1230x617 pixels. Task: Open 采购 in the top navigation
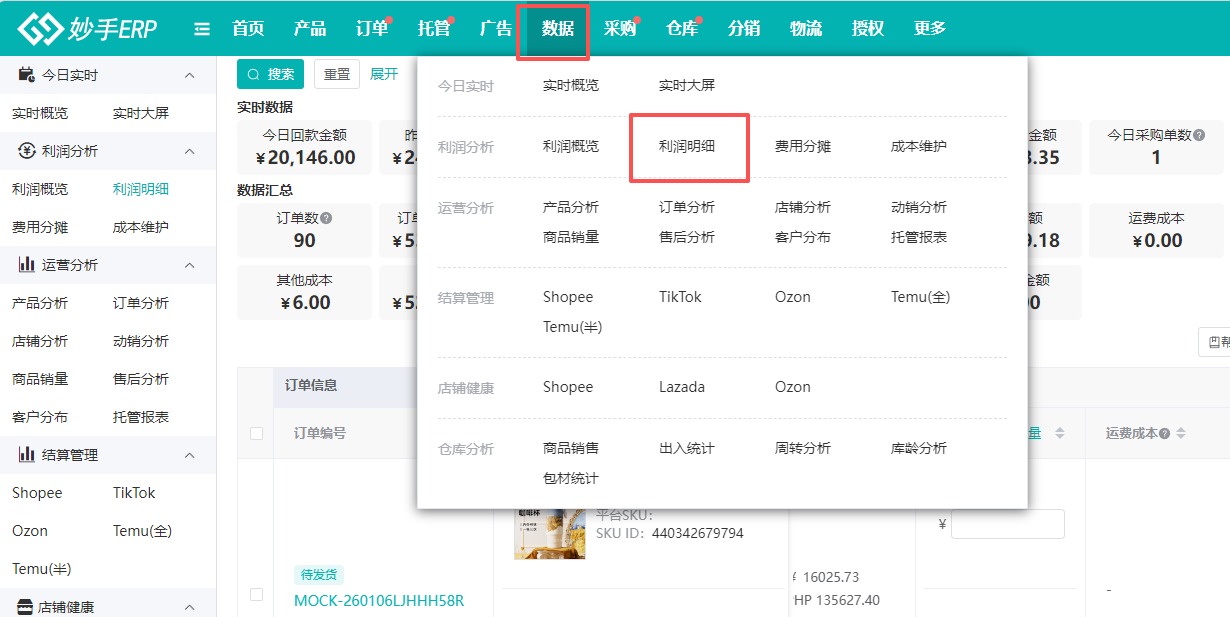click(620, 29)
